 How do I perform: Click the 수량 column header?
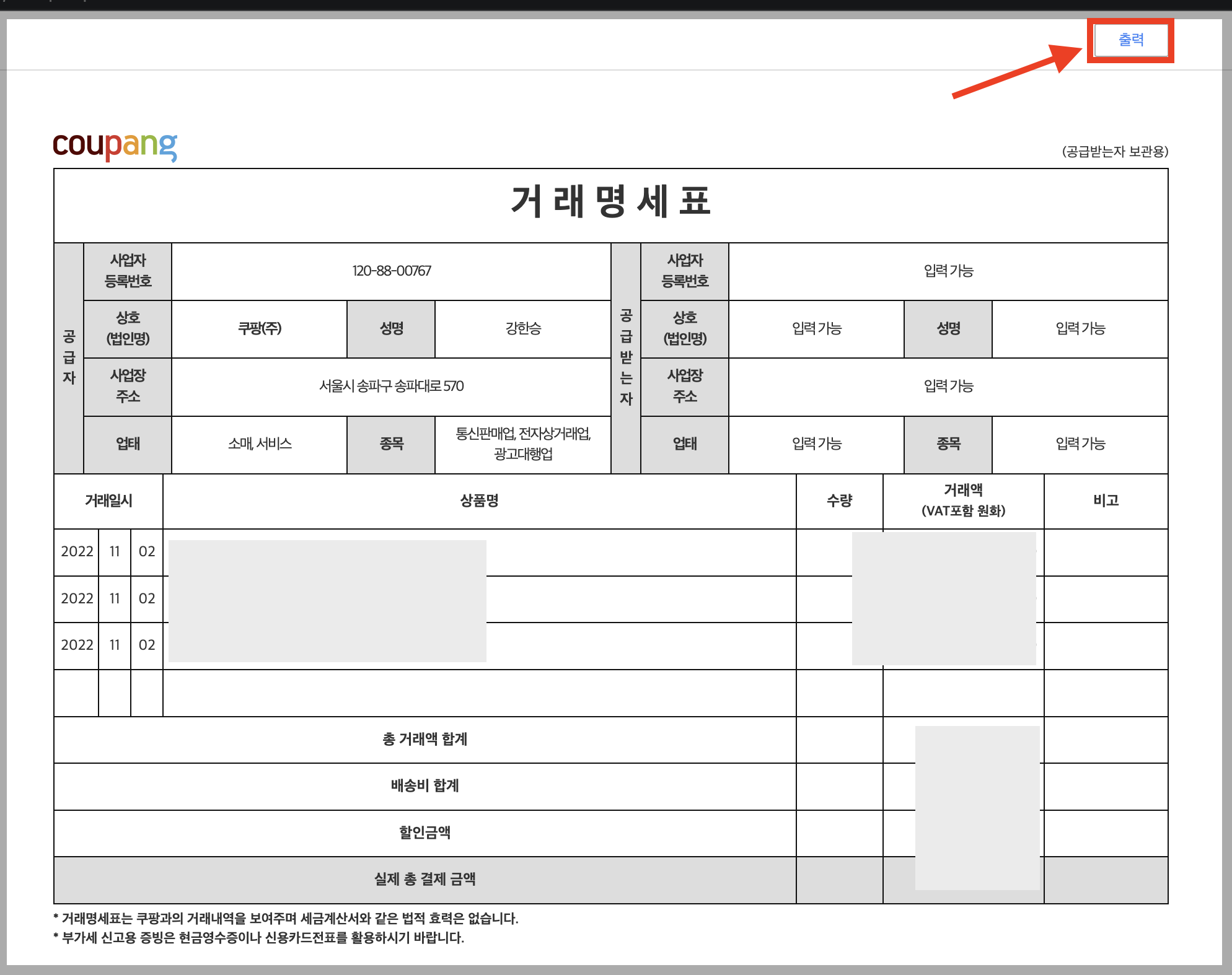839,501
